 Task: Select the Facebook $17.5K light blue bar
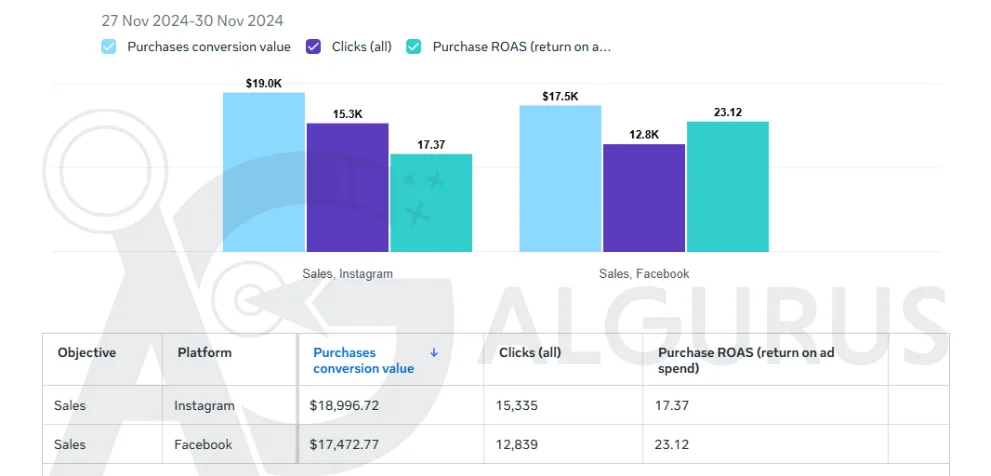561,178
